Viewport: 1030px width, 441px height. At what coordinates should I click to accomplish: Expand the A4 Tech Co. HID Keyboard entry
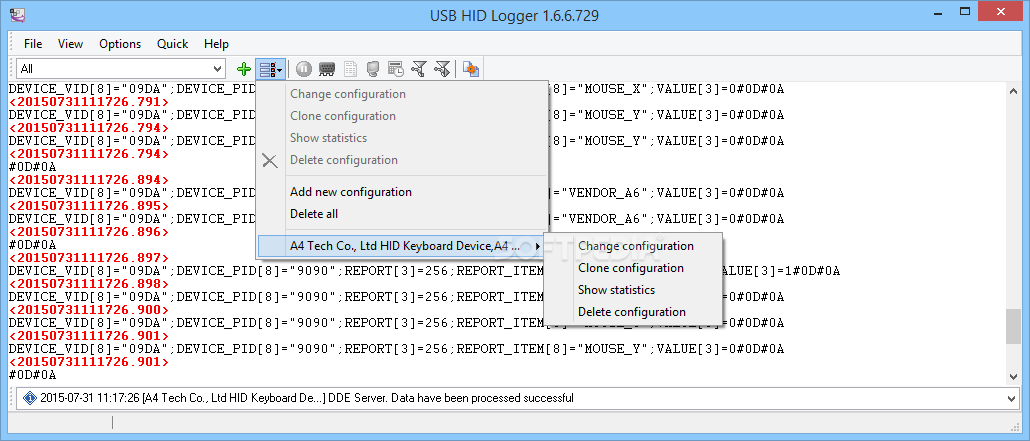coord(400,246)
